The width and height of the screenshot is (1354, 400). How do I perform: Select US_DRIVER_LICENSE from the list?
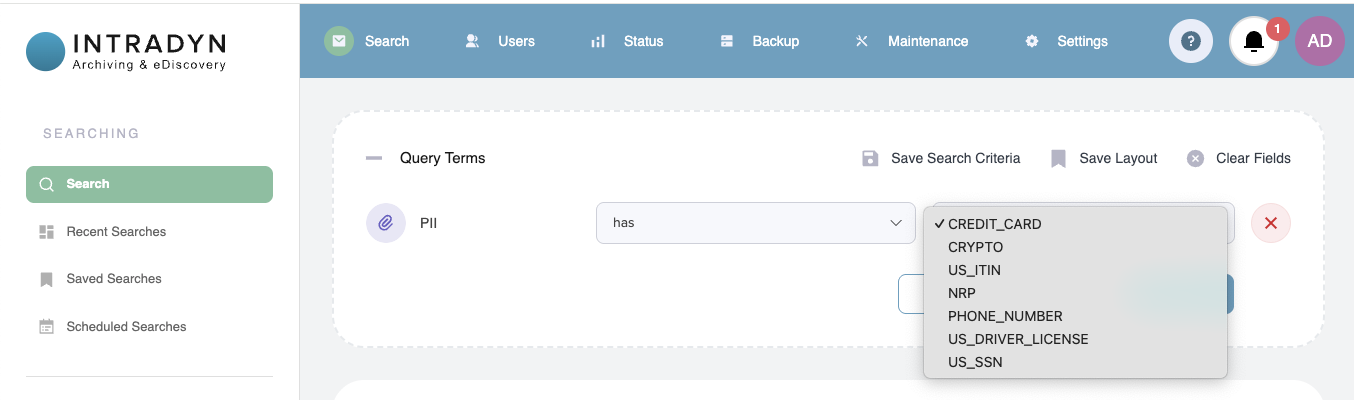[x=1017, y=339]
